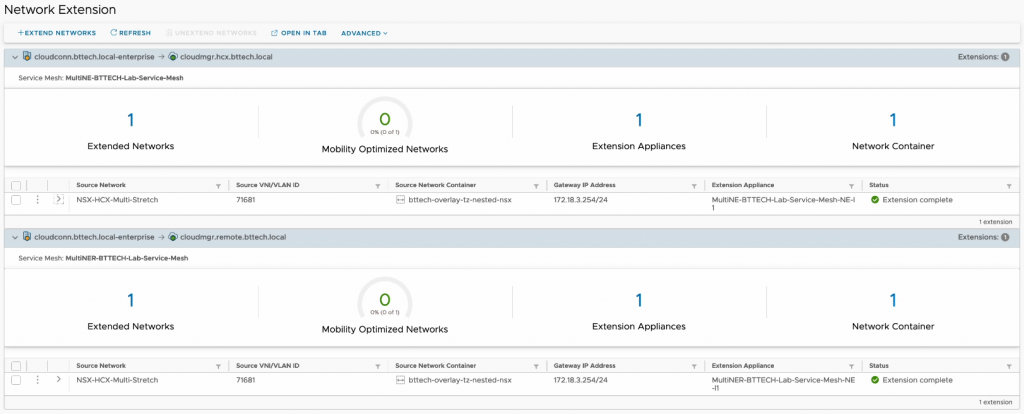Open the Advanced dropdown menu

click(x=364, y=33)
